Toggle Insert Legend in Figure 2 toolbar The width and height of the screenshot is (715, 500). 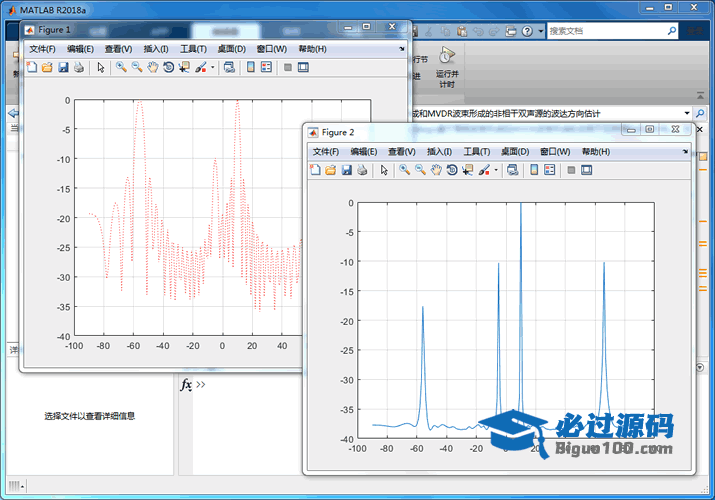(x=550, y=170)
